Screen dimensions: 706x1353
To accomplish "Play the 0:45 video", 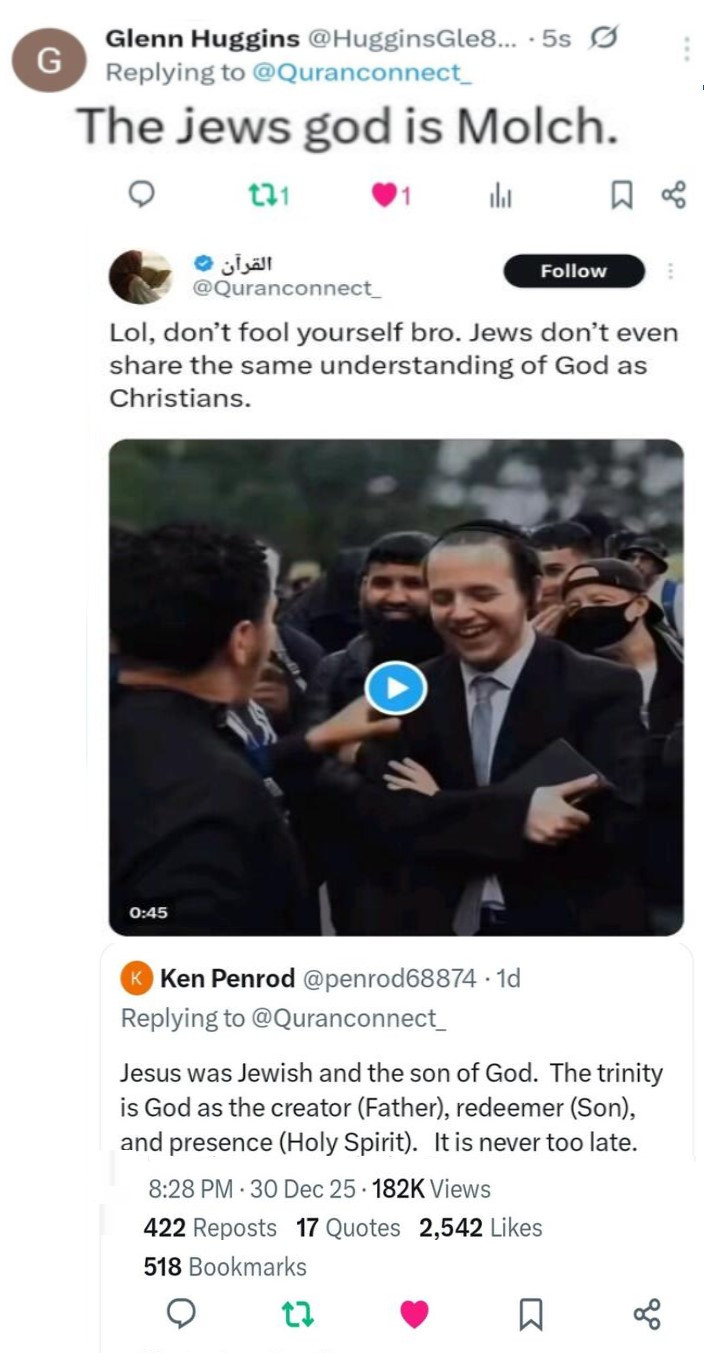I will (395, 688).
